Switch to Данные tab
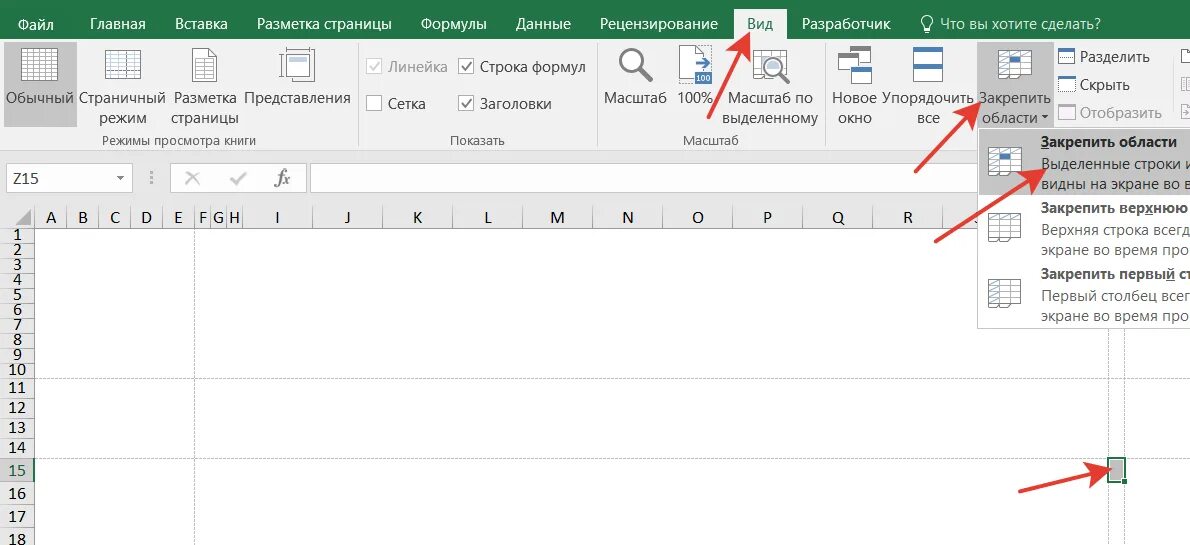1190x545 pixels. tap(543, 24)
